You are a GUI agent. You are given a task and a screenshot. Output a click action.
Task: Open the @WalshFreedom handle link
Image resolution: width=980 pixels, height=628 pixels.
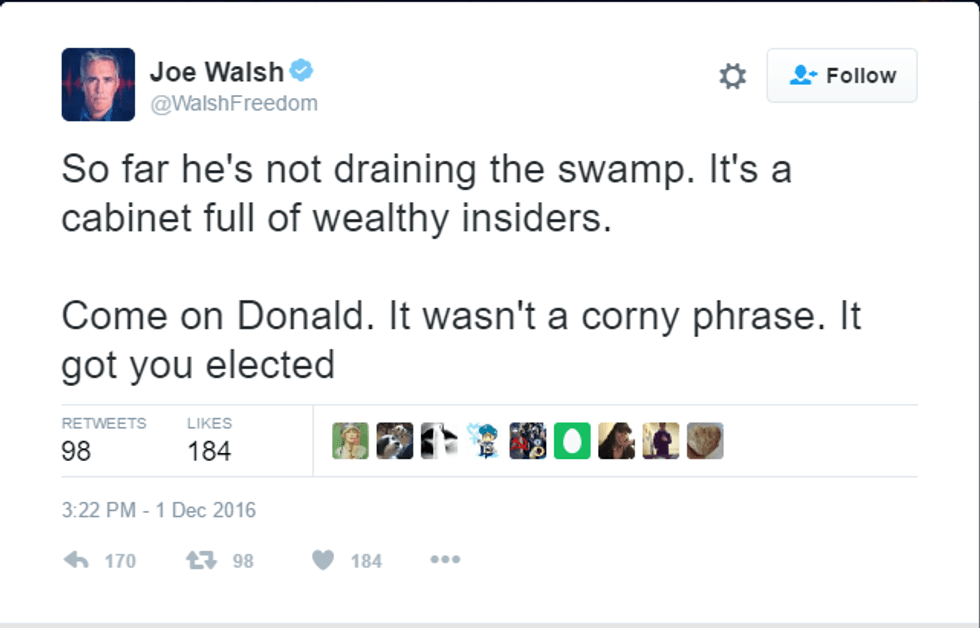click(233, 103)
